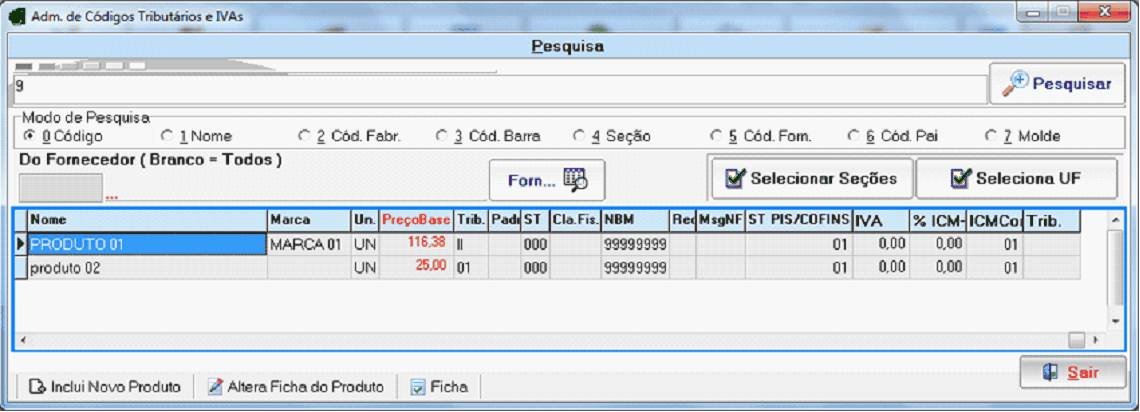1140x412 pixels.
Task: Open Altera Ficha do Produto
Action: tap(295, 386)
